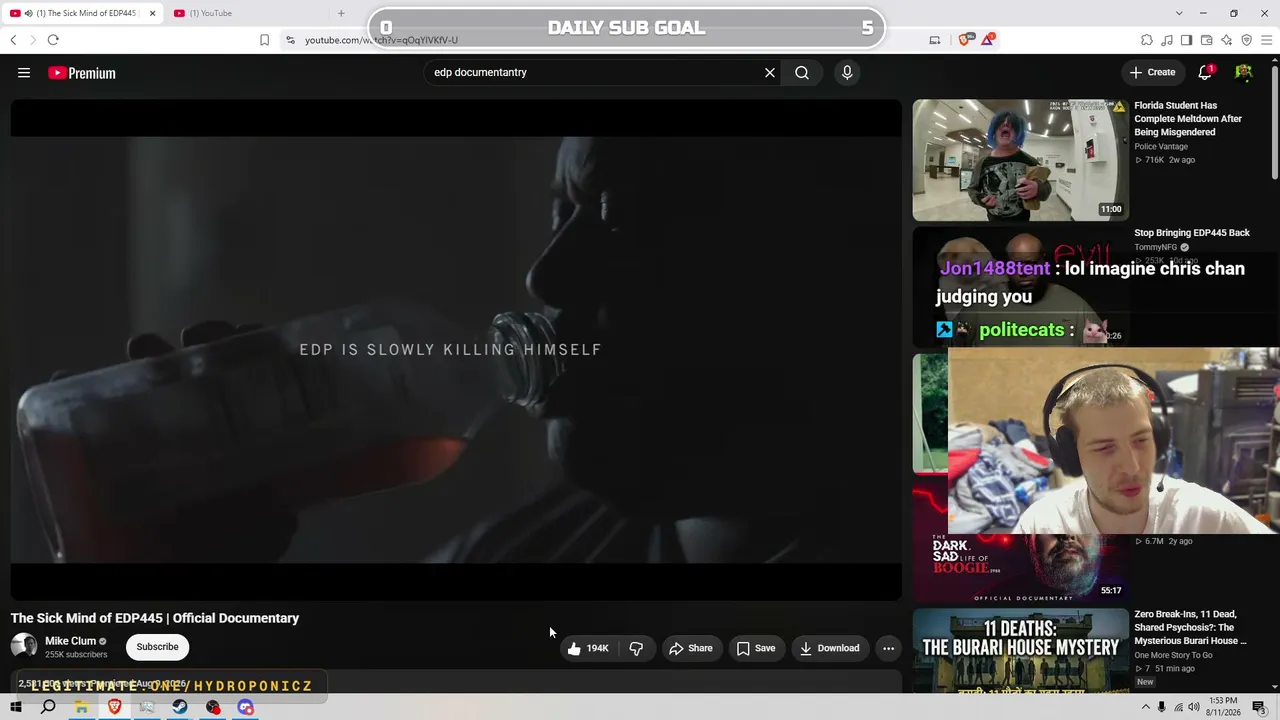The image size is (1280, 720).
Task: Open File Explorer from taskbar
Action: tap(81, 707)
